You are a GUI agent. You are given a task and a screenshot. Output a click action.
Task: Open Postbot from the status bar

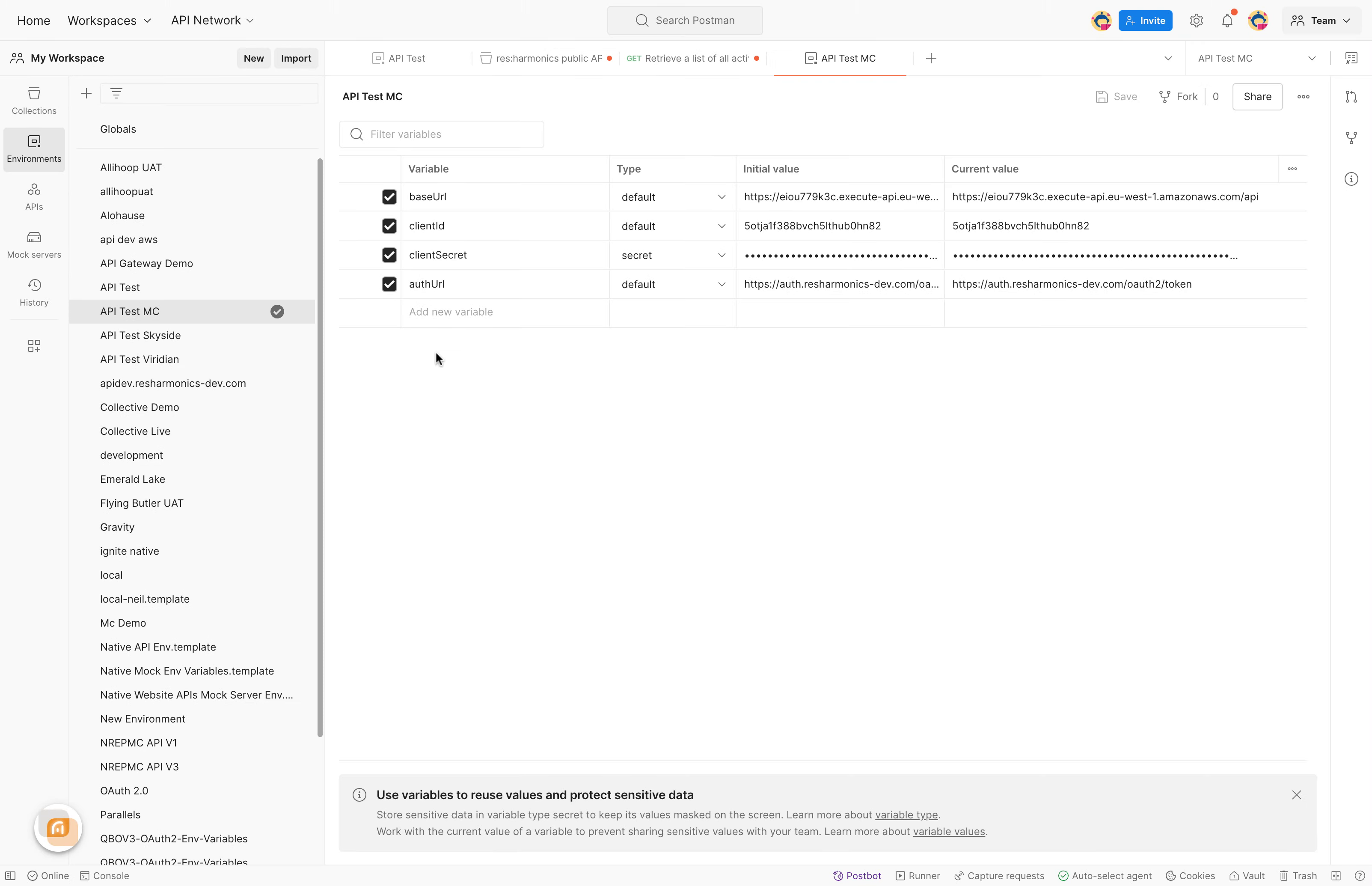pyautogui.click(x=857, y=876)
